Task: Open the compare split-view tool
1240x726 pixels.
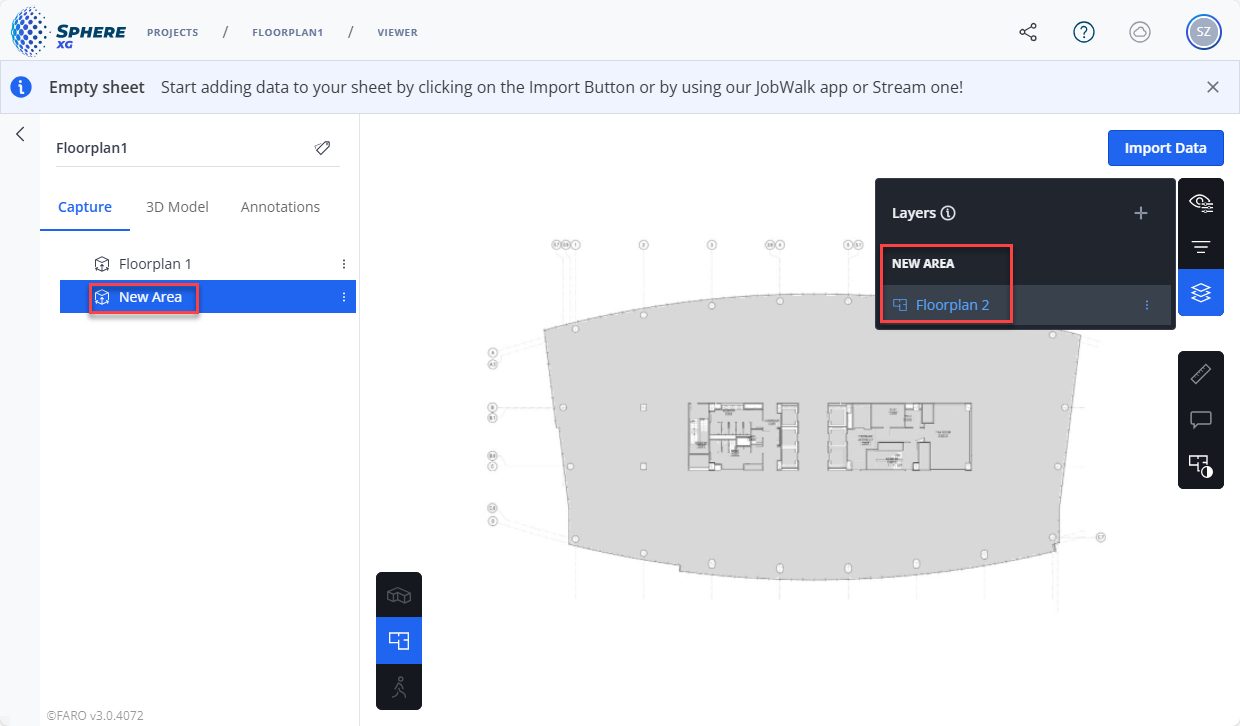Action: pyautogui.click(x=1201, y=466)
